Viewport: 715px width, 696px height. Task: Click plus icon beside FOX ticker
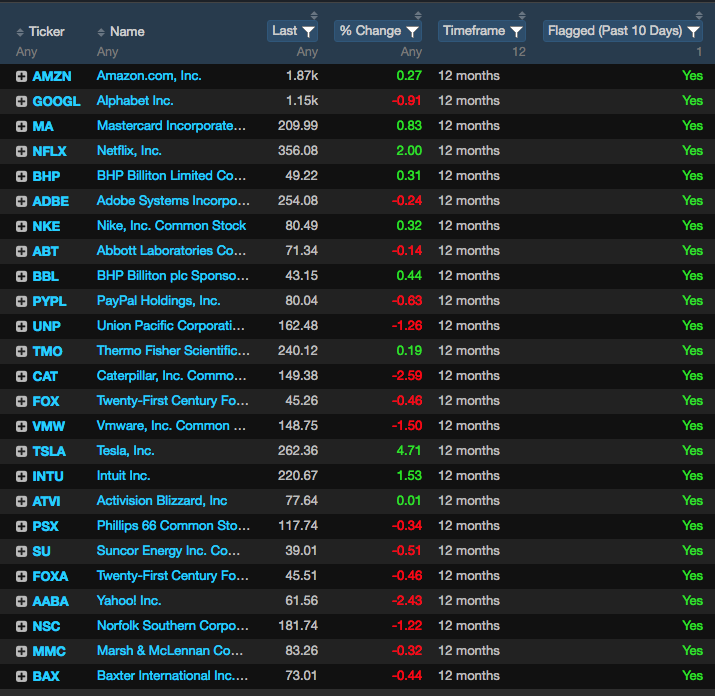click(21, 401)
